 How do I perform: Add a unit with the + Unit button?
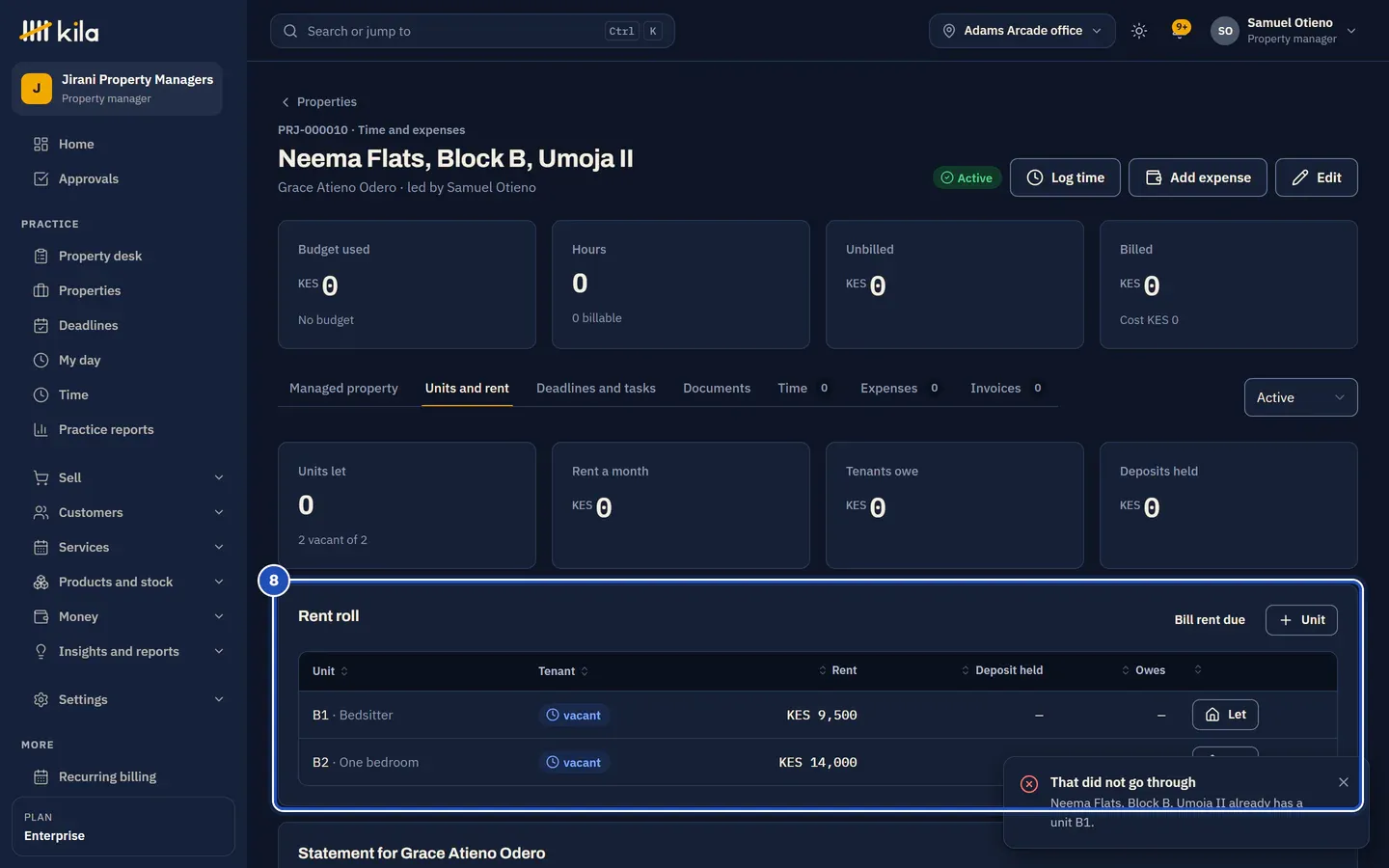pos(1301,620)
